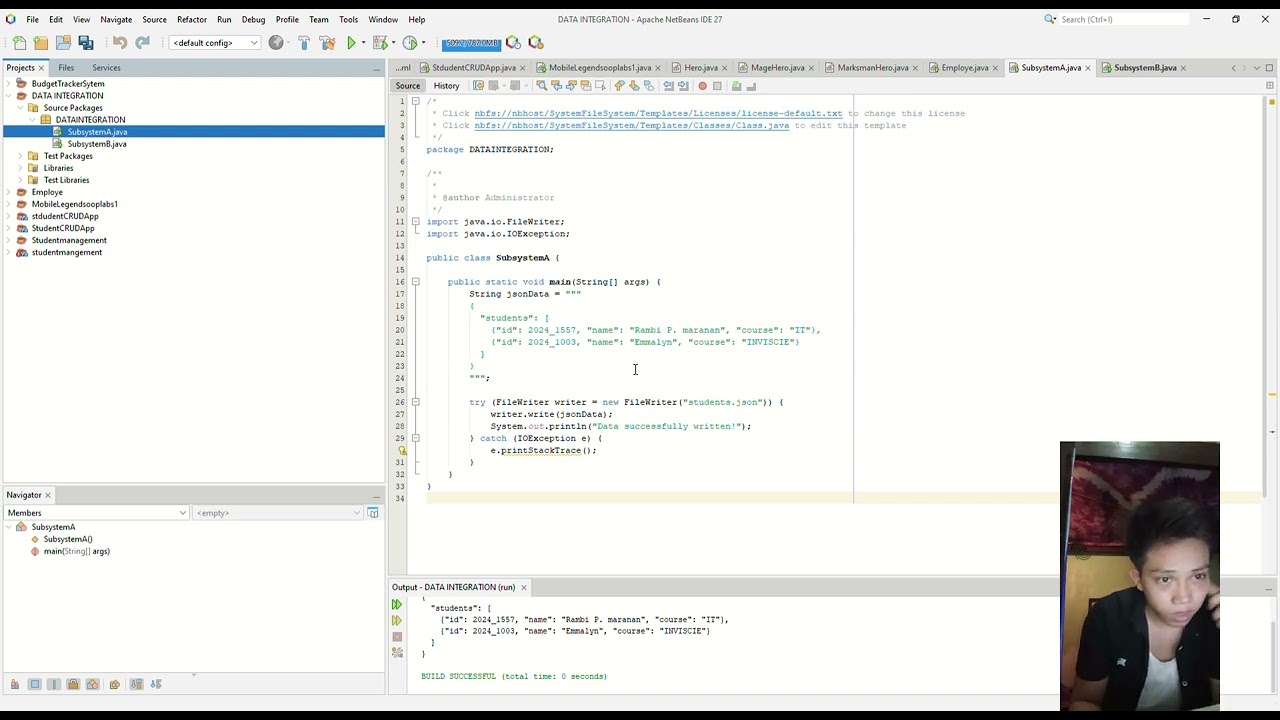Click the Re-run green arrow in Output
Image resolution: width=1280 pixels, height=720 pixels.
click(397, 605)
